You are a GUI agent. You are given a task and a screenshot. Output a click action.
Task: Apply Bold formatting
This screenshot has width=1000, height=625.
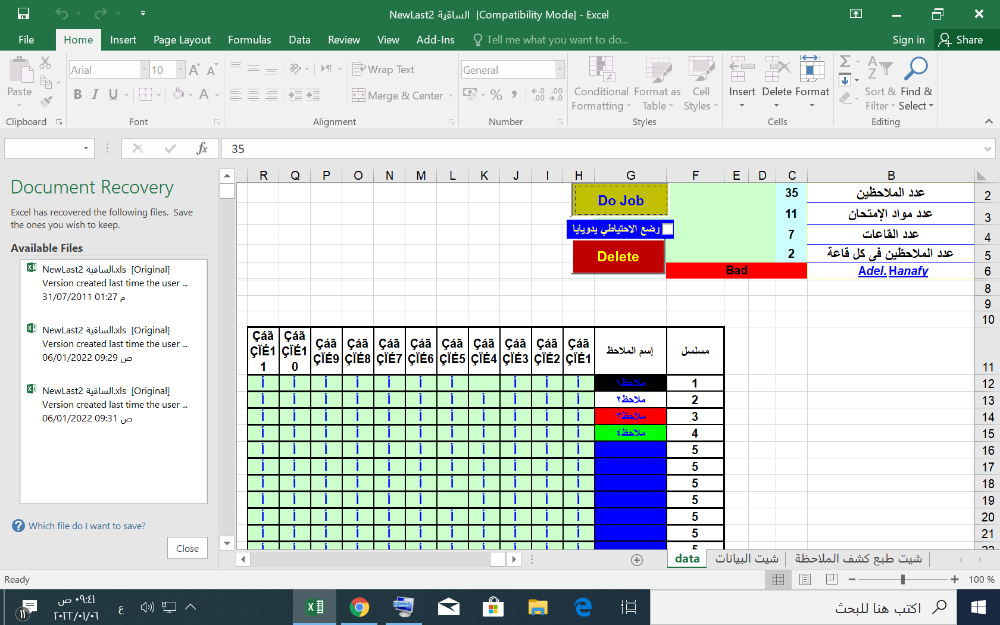pos(77,94)
